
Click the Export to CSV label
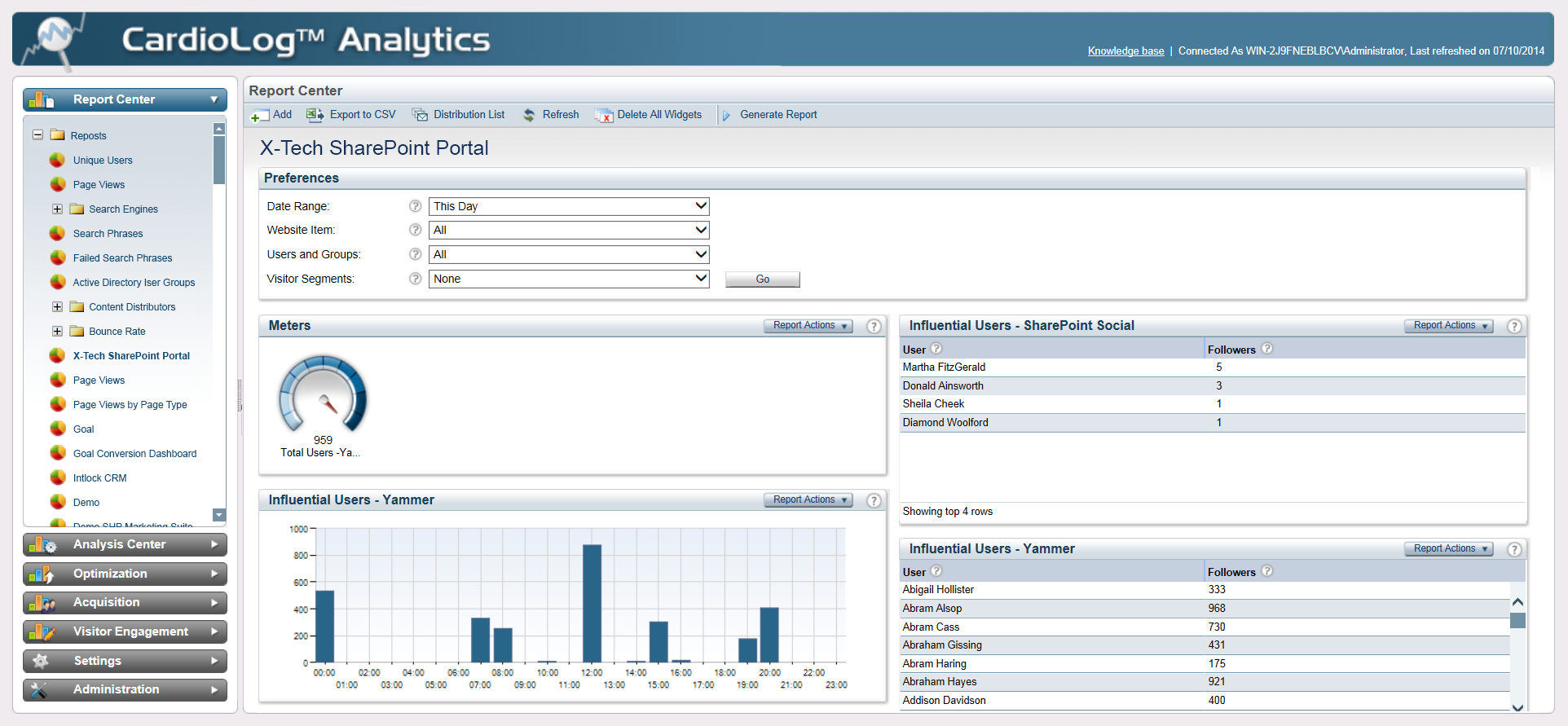[x=363, y=115]
